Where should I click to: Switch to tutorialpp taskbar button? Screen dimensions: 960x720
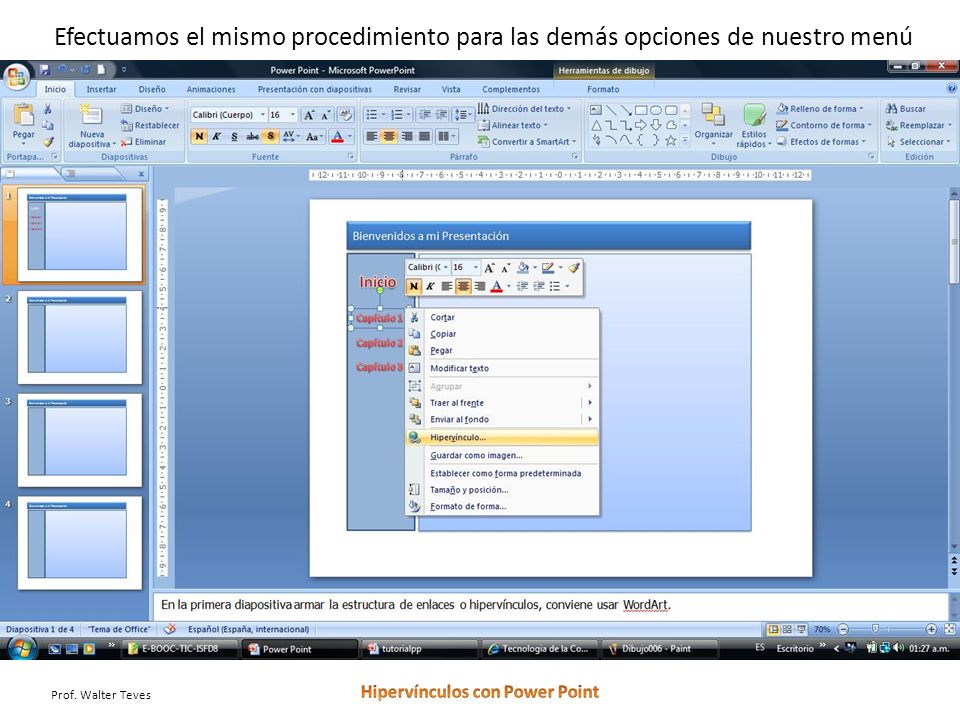(419, 649)
